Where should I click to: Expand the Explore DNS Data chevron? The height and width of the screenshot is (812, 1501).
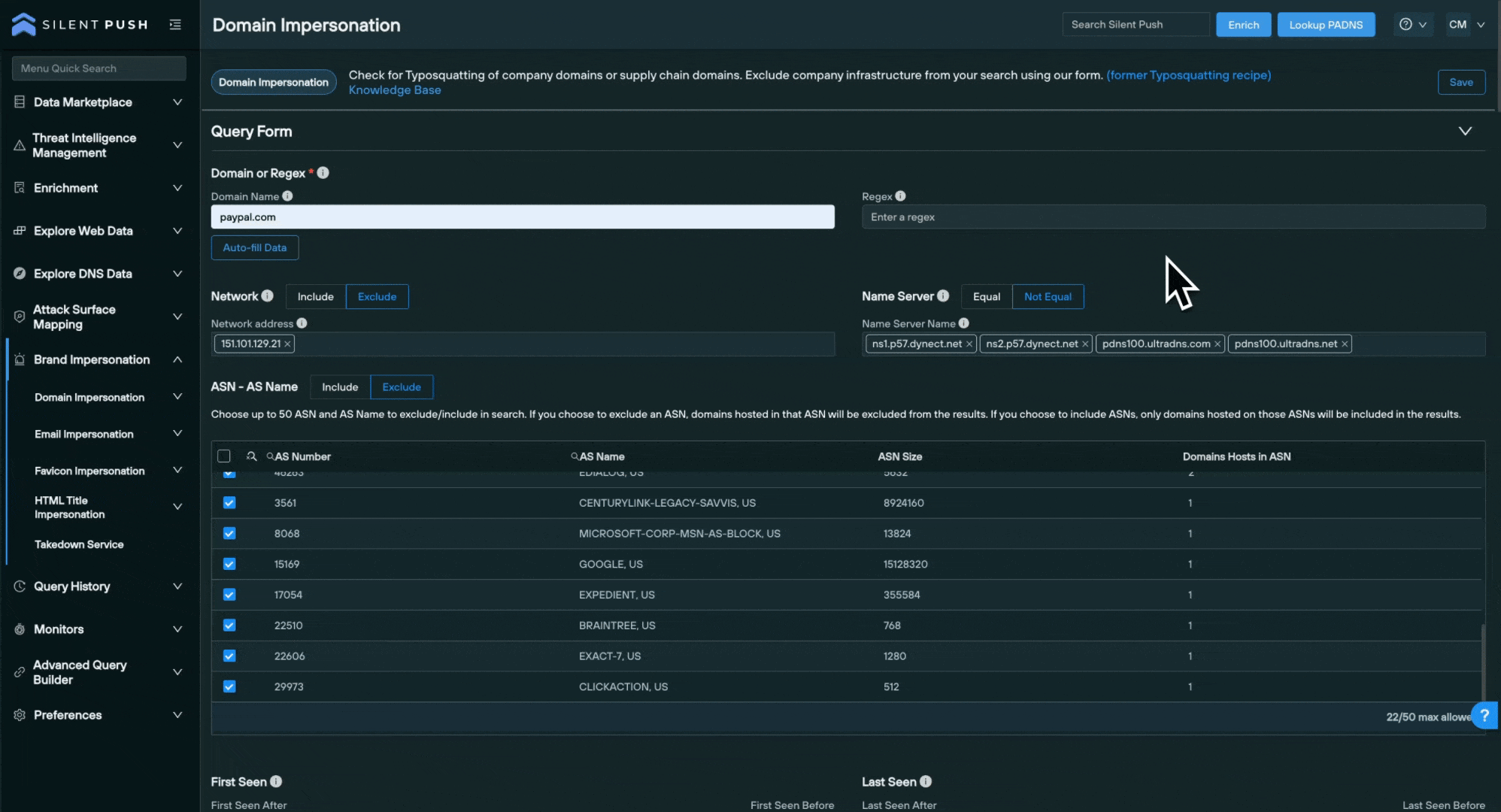[177, 274]
